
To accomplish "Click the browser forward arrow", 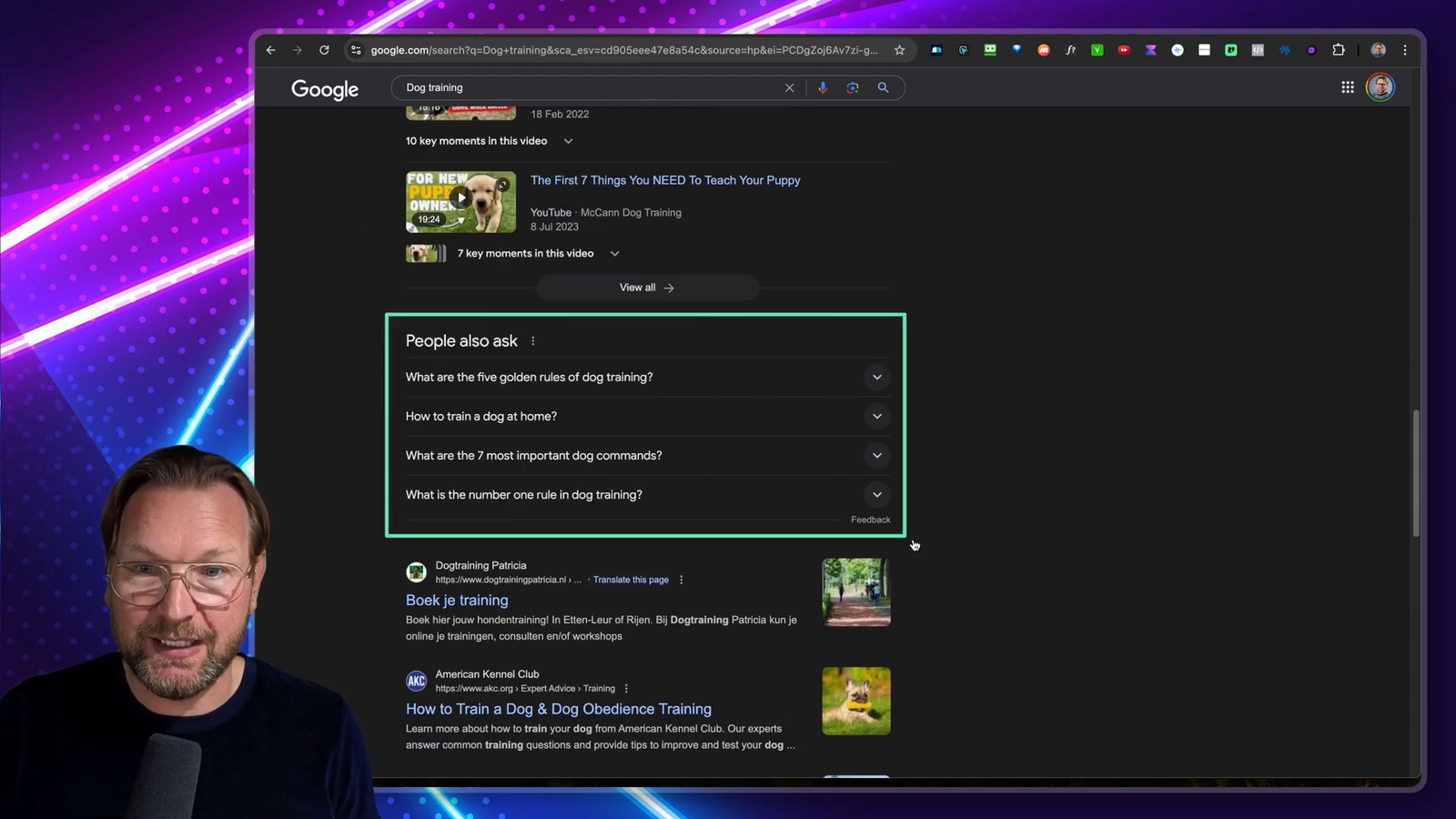I will pos(297,50).
